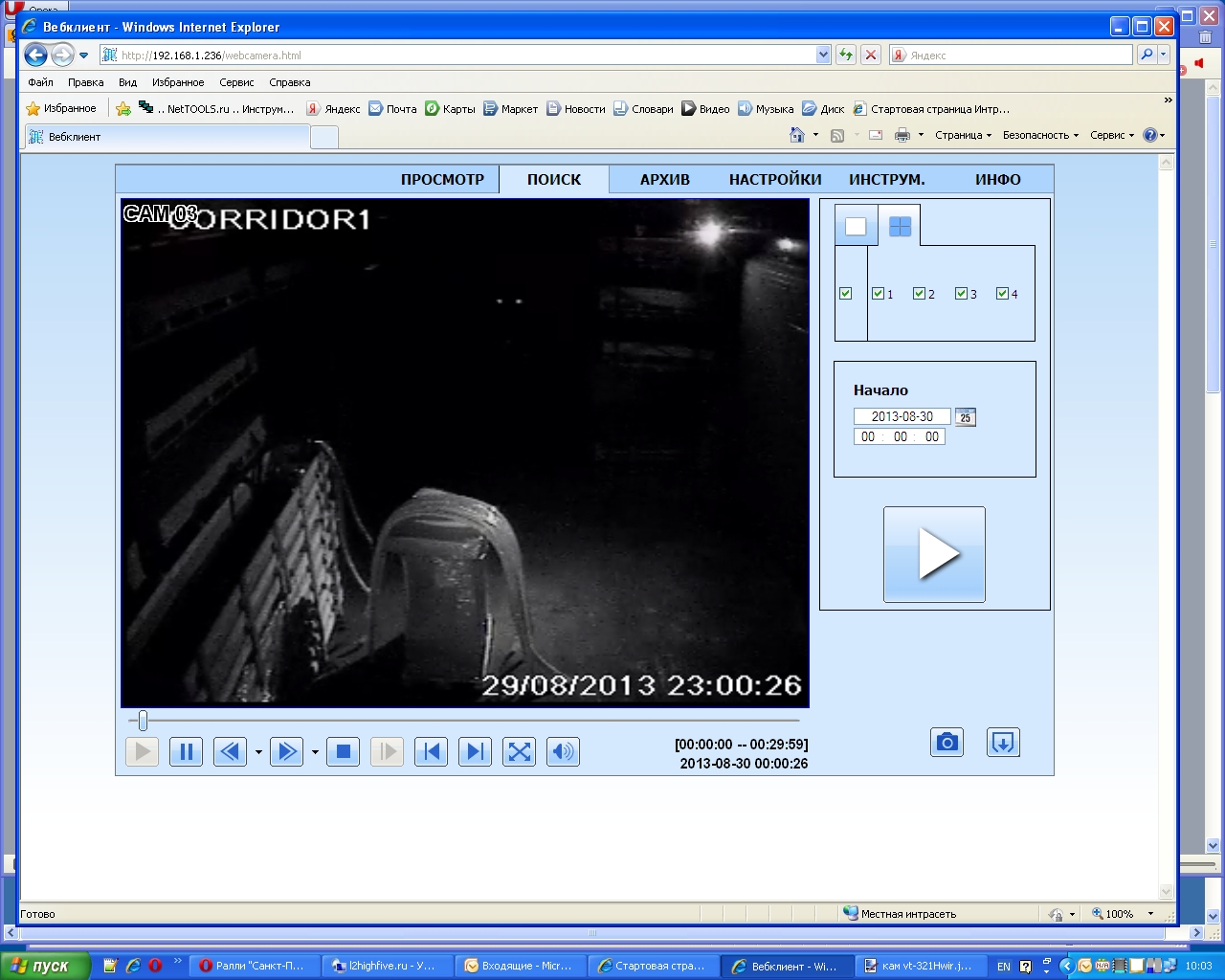Uncheck channel 1 checkbox
1225x980 pixels.
[x=878, y=294]
